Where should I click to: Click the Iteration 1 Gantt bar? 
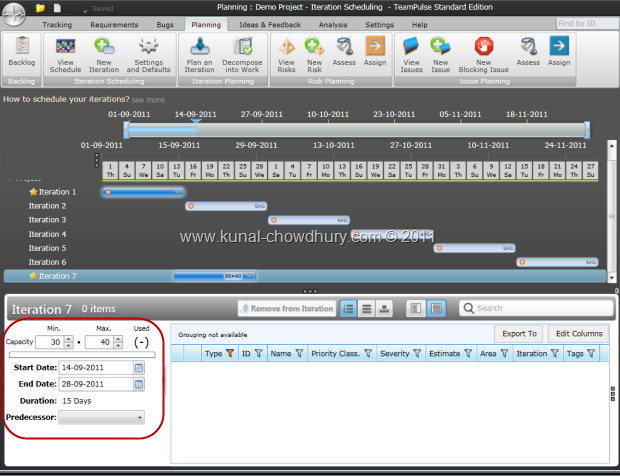pos(143,192)
